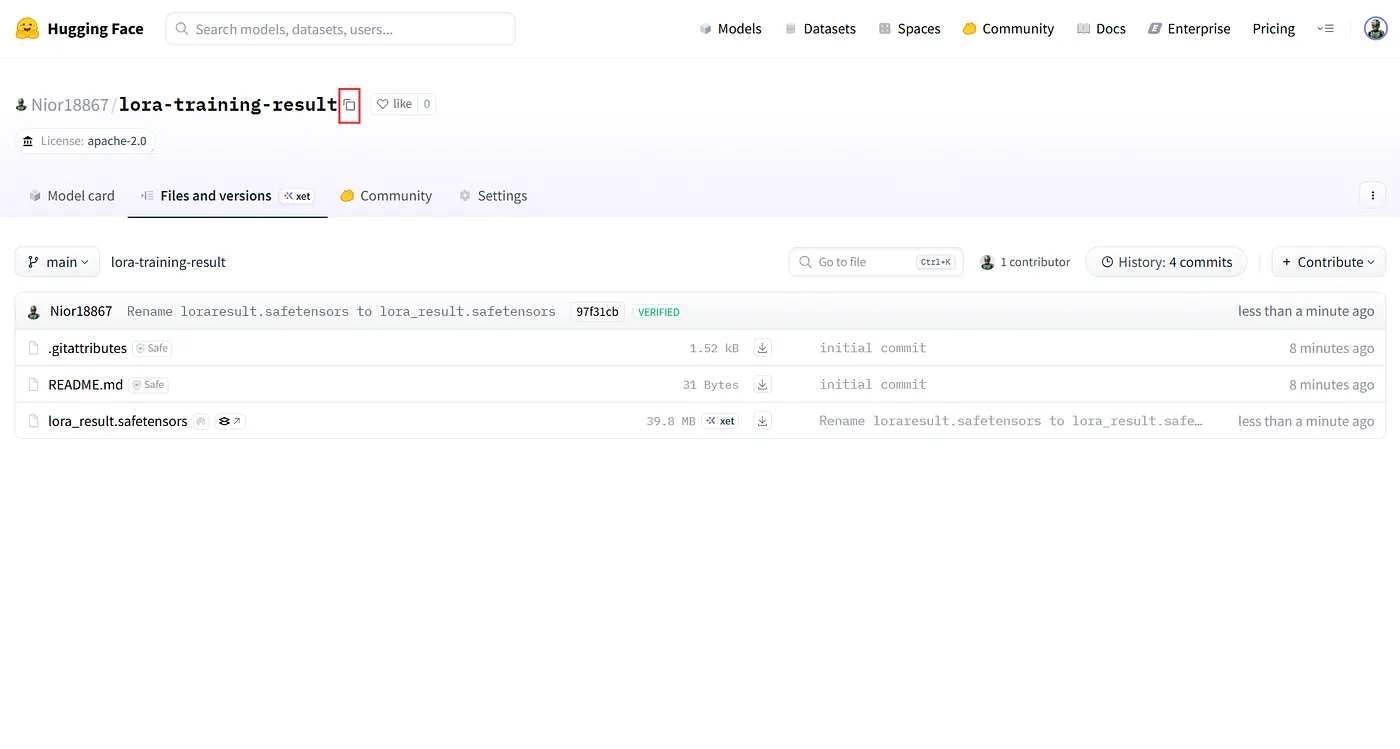
Task: Open commit hash 97f31cb
Action: tap(597, 312)
